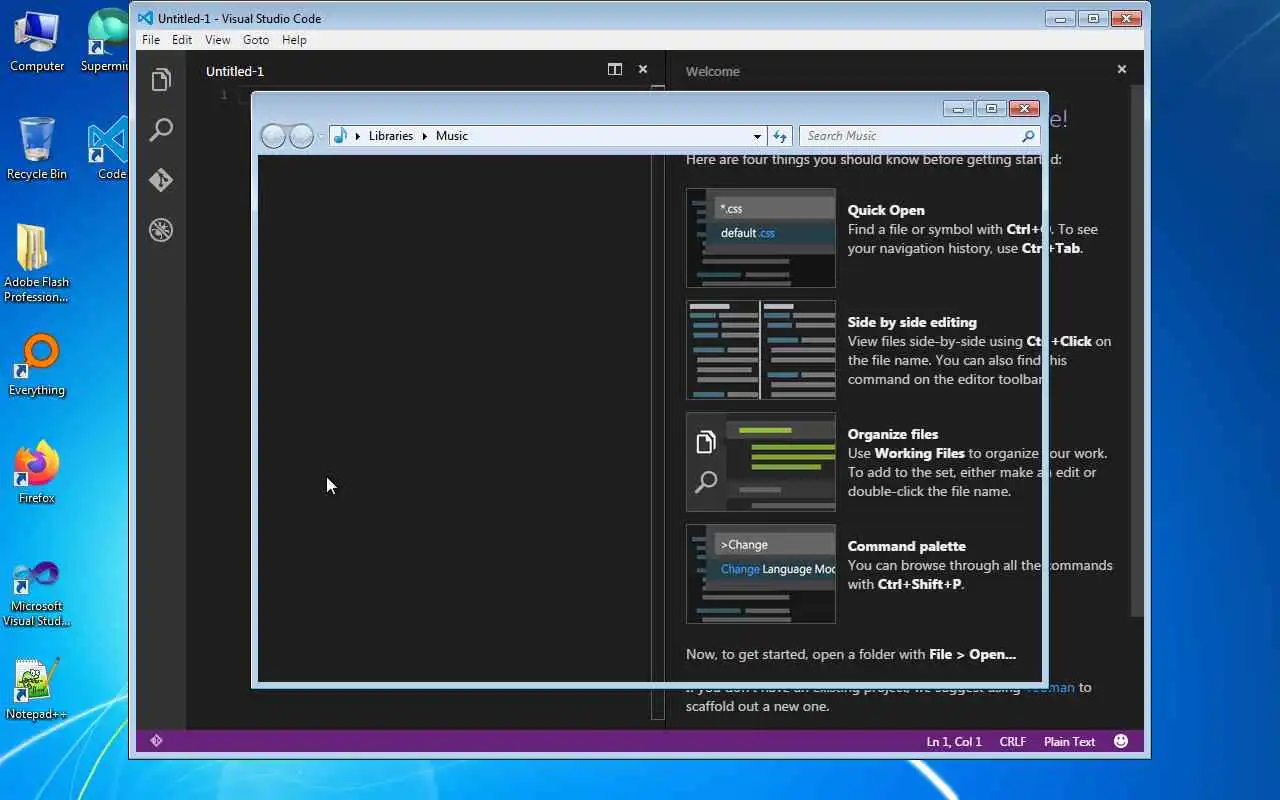Select the Microsoft Visual Studio desktop shortcut
Image resolution: width=1280 pixels, height=800 pixels.
[37, 594]
